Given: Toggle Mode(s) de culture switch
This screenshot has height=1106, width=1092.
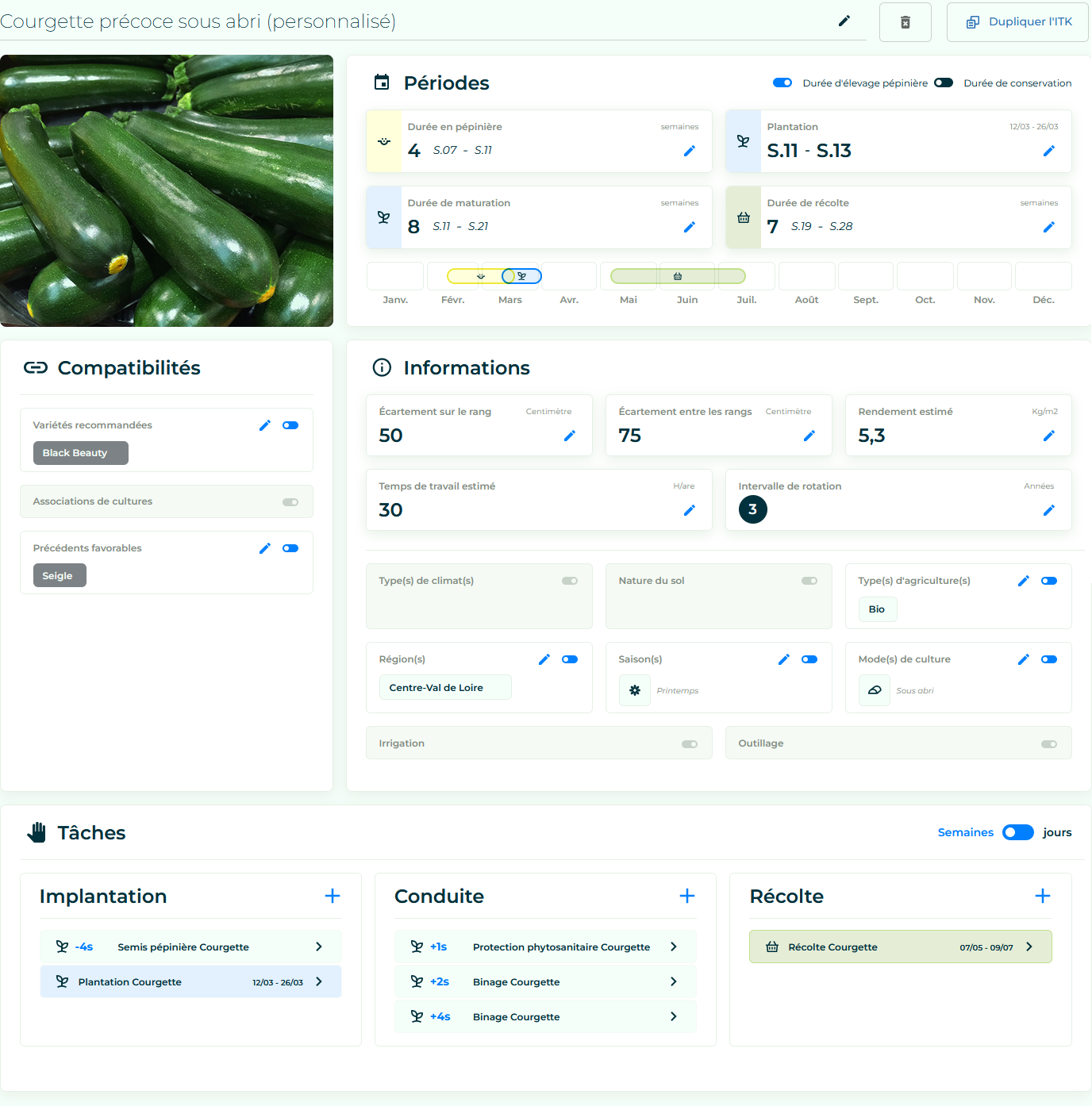Looking at the screenshot, I should coord(1049,659).
